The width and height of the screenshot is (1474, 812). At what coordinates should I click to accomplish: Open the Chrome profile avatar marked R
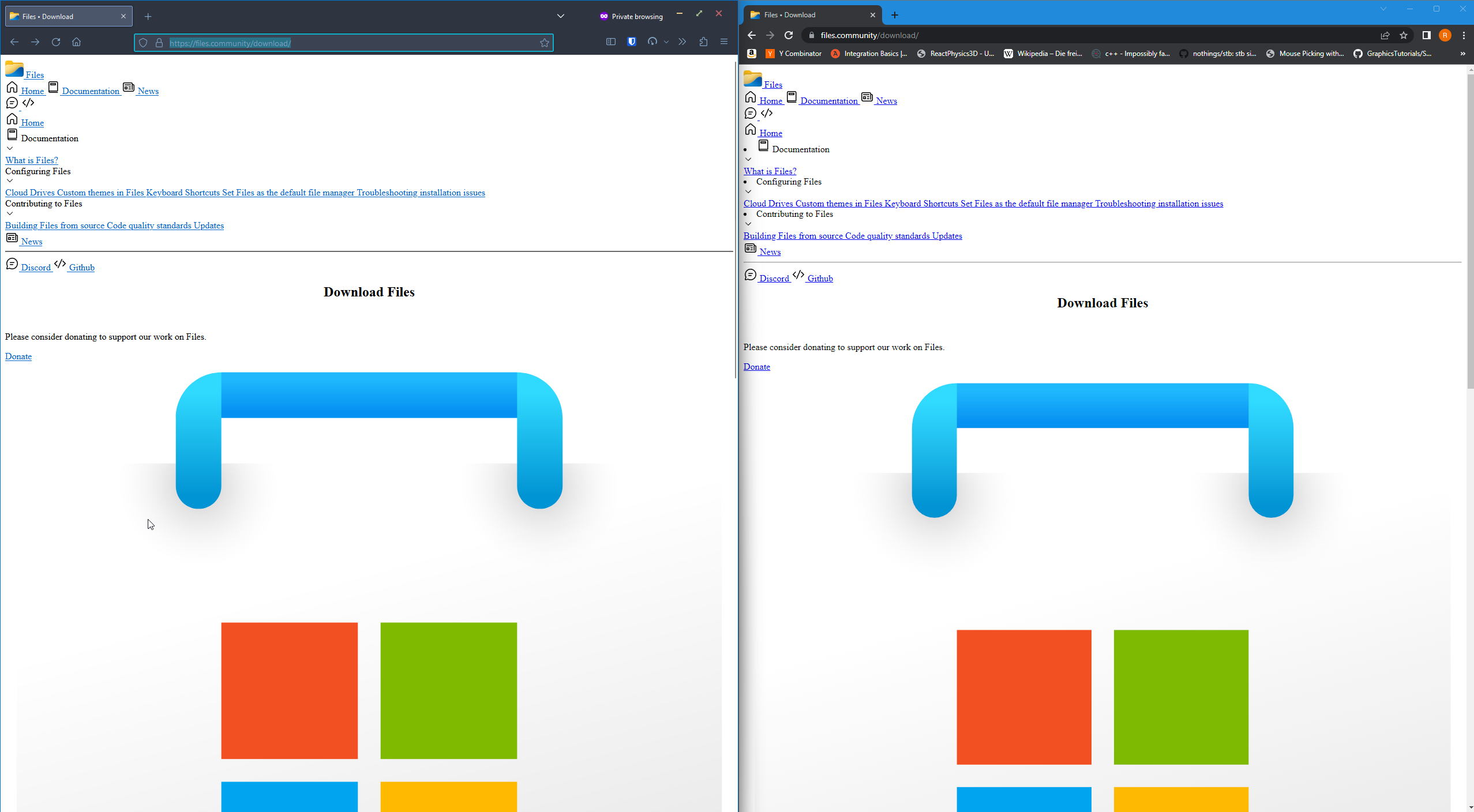(x=1445, y=35)
